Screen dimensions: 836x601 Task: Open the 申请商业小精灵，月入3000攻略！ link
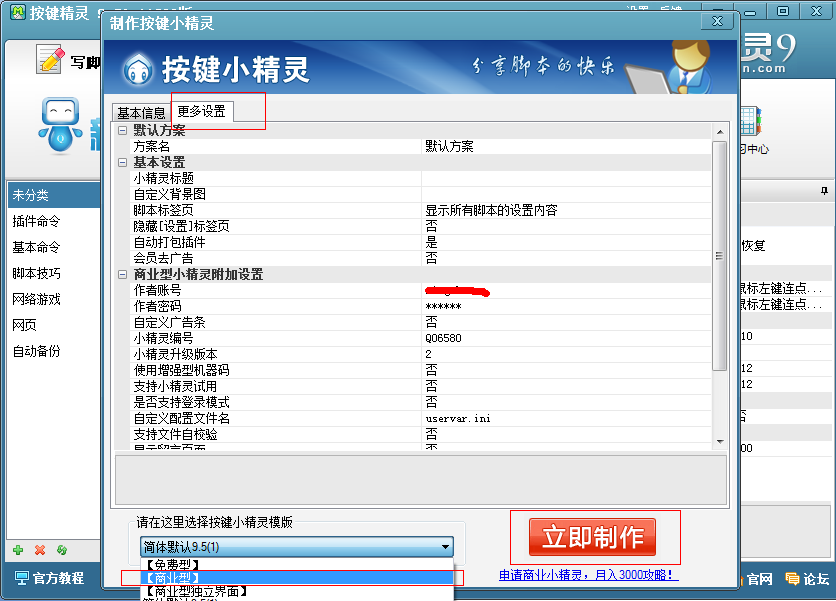[589, 575]
